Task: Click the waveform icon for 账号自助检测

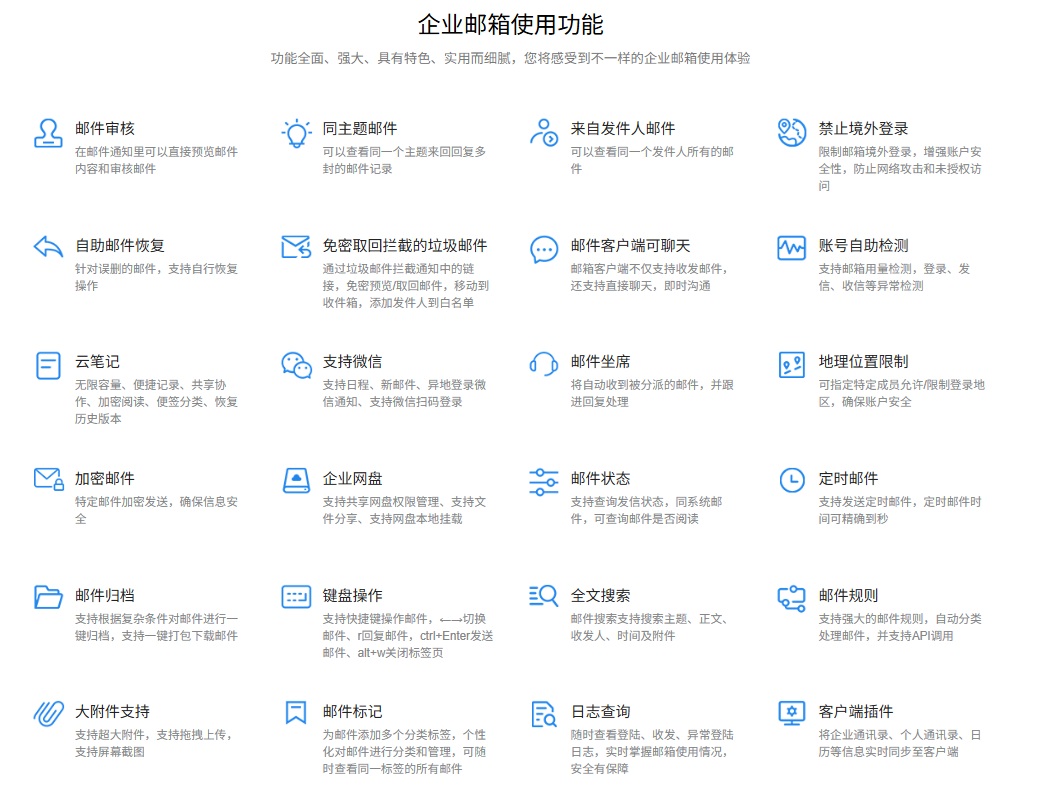Action: (x=791, y=248)
